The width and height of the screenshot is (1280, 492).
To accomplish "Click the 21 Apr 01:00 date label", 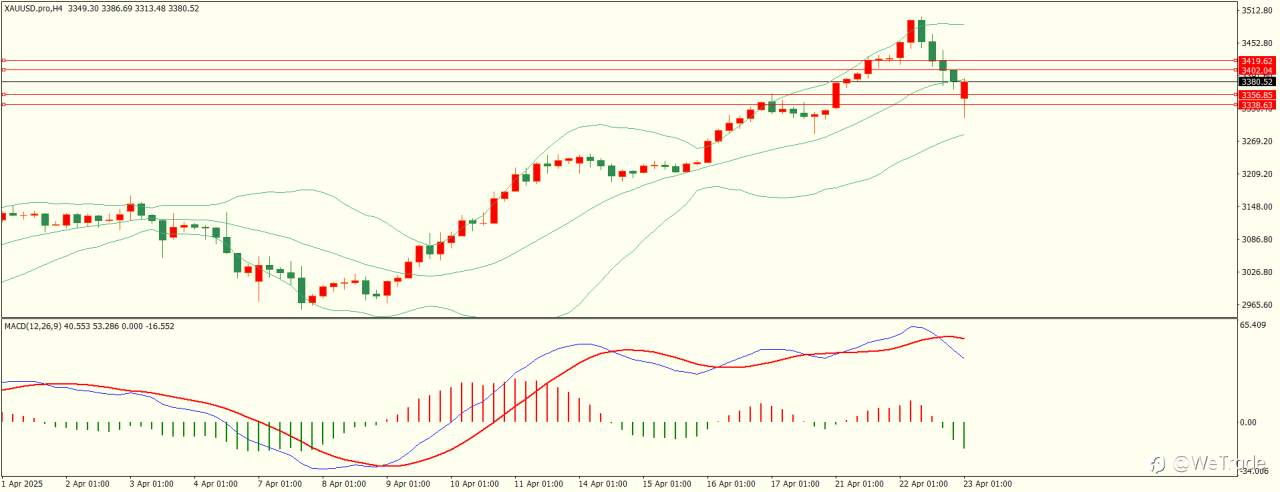I will coord(857,484).
